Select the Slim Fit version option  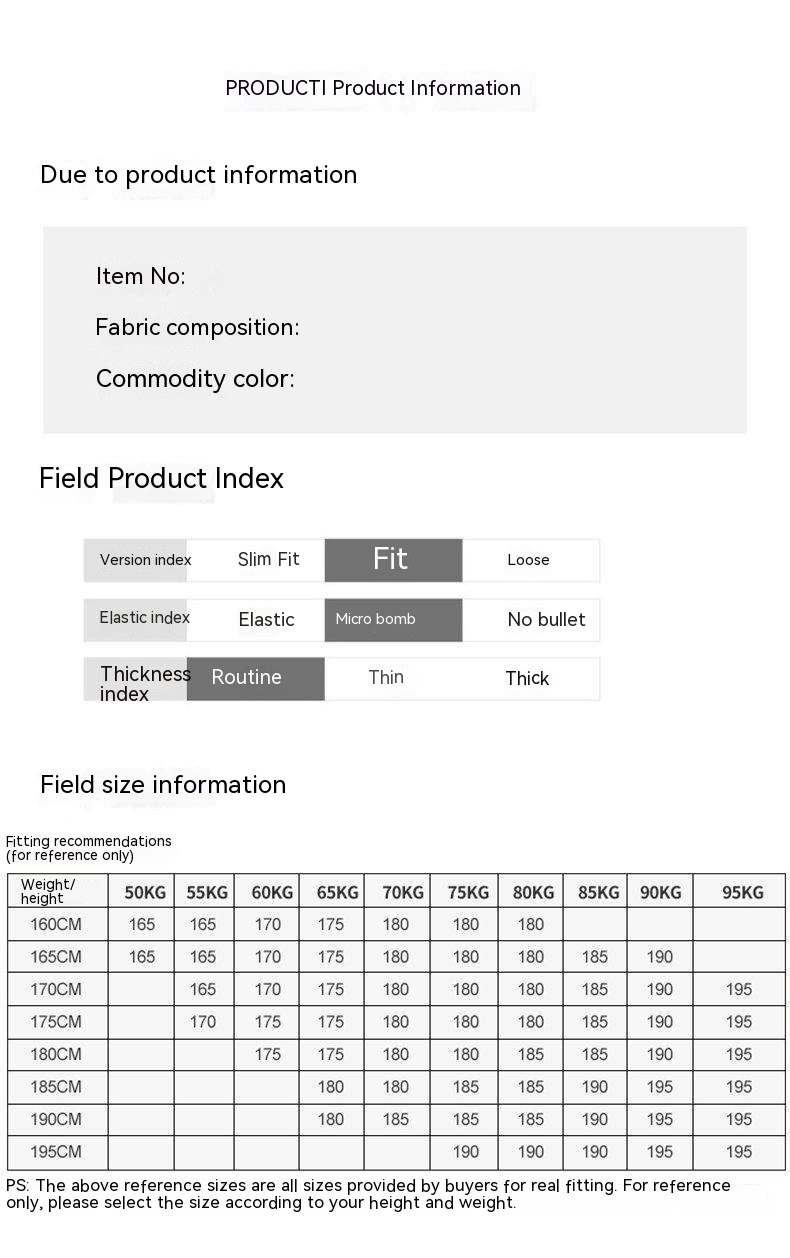click(x=268, y=560)
